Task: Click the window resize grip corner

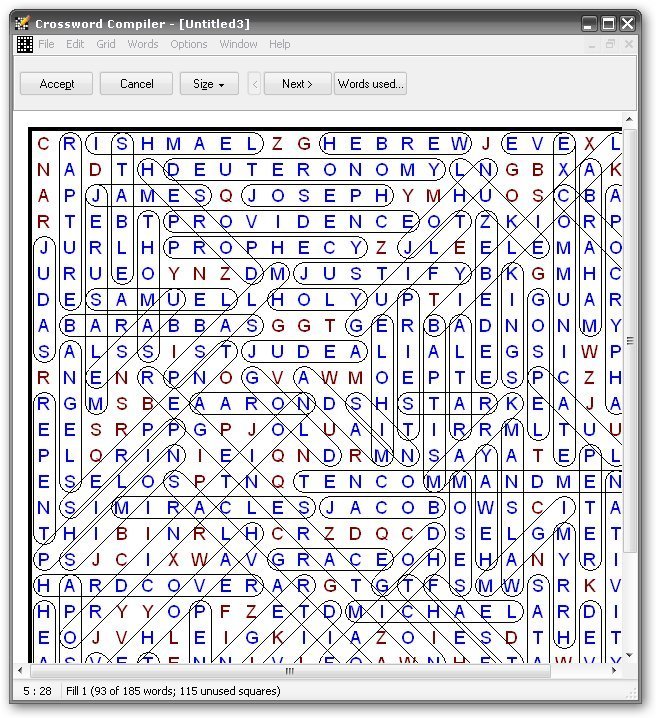Action: tap(633, 694)
